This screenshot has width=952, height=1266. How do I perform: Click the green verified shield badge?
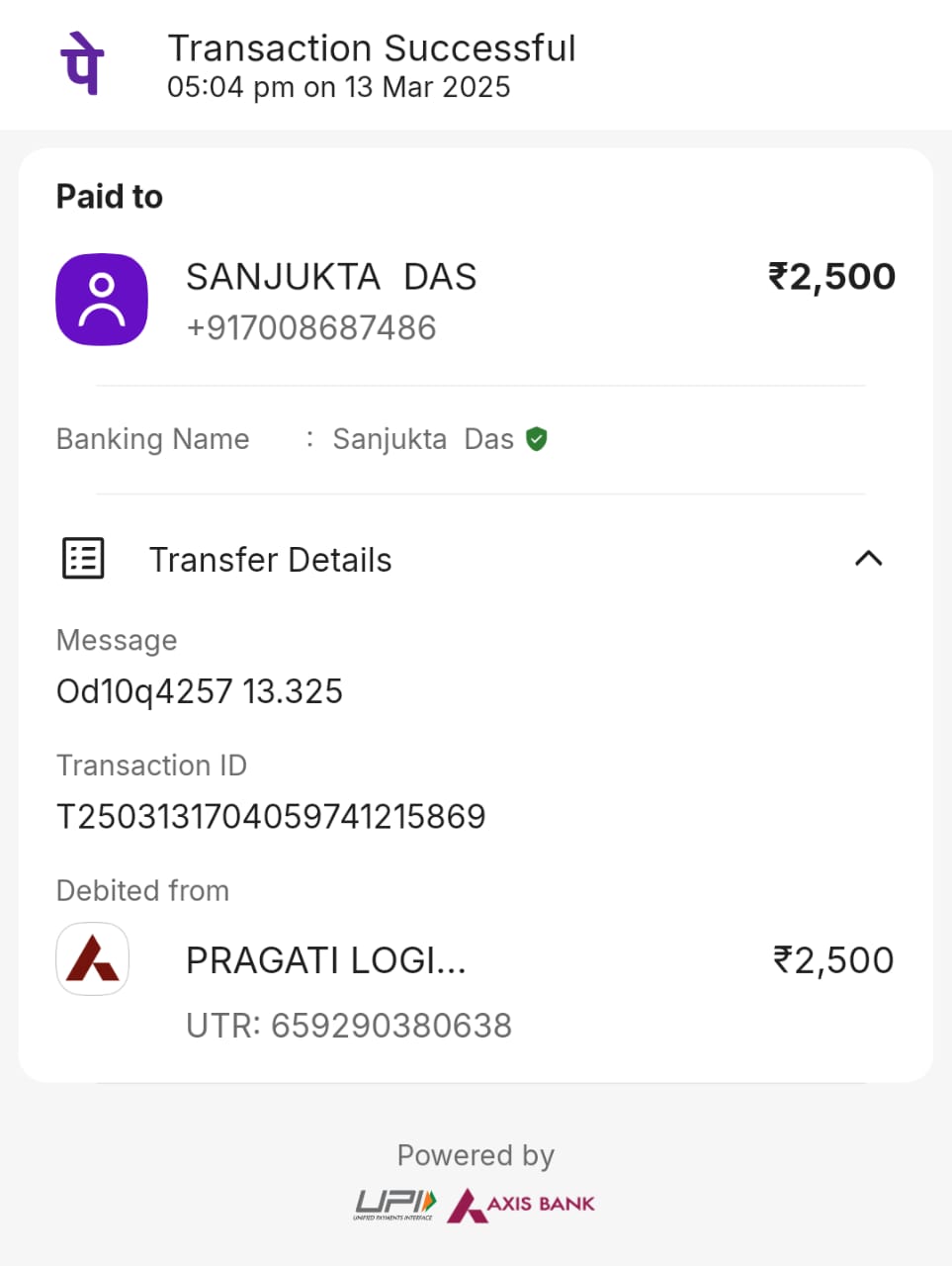537,439
